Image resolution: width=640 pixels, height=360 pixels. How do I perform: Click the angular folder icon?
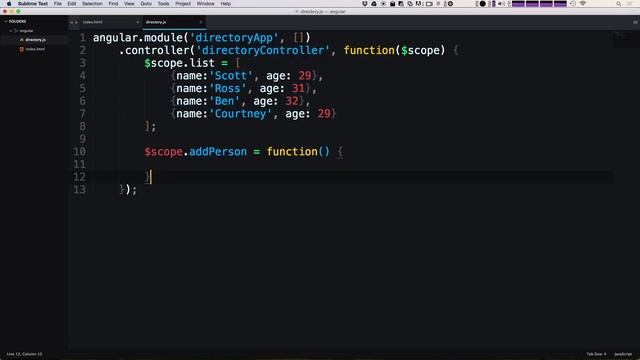click(x=16, y=31)
